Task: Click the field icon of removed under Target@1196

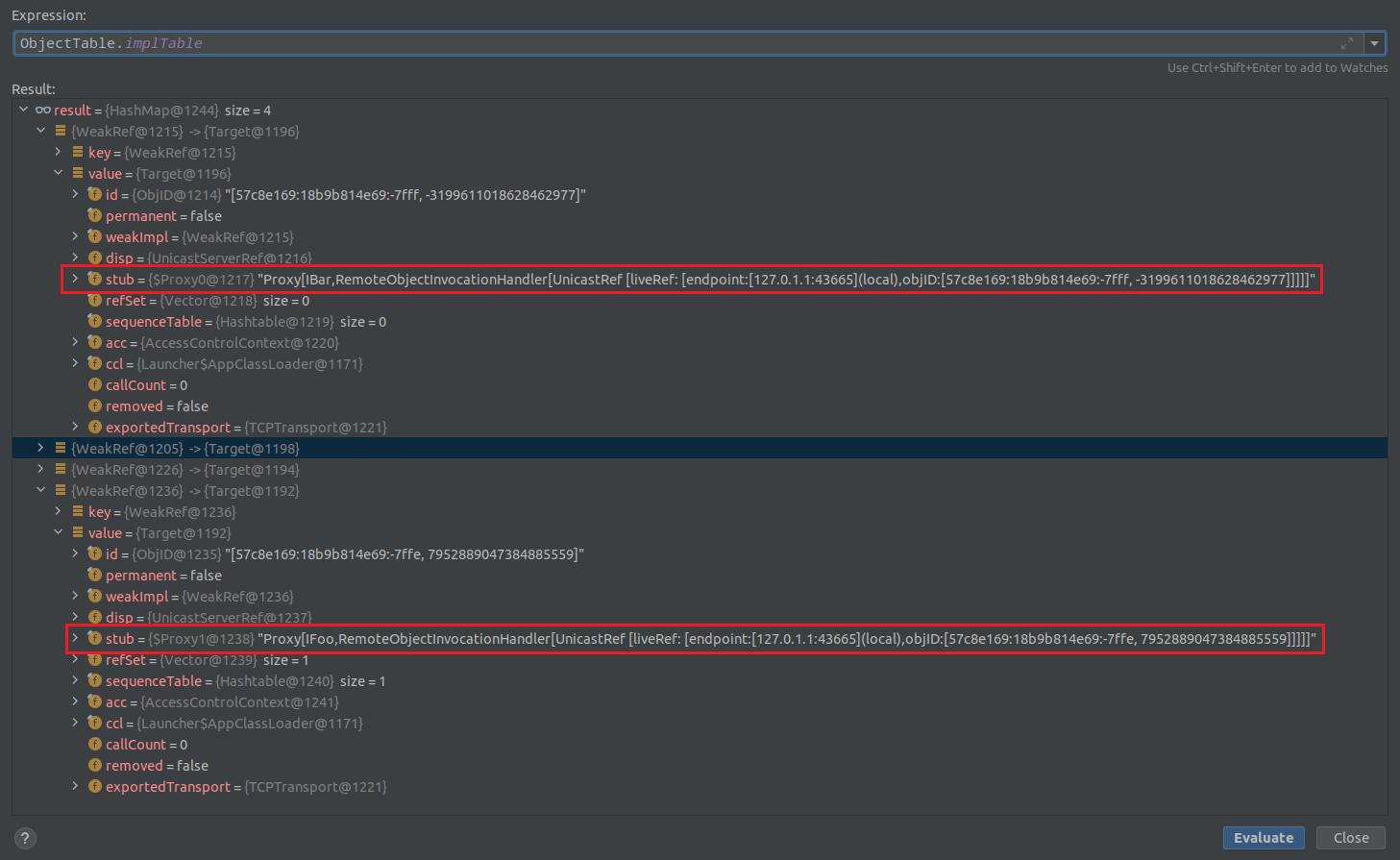Action: coord(94,405)
